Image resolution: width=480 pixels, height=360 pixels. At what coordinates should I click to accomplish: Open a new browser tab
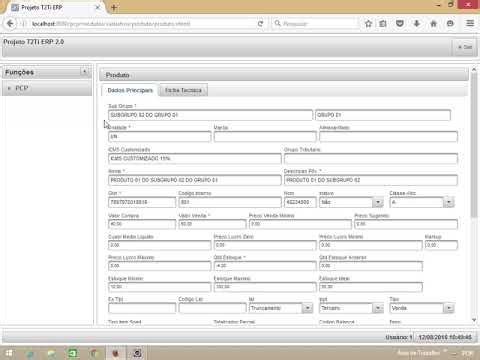tap(114, 7)
